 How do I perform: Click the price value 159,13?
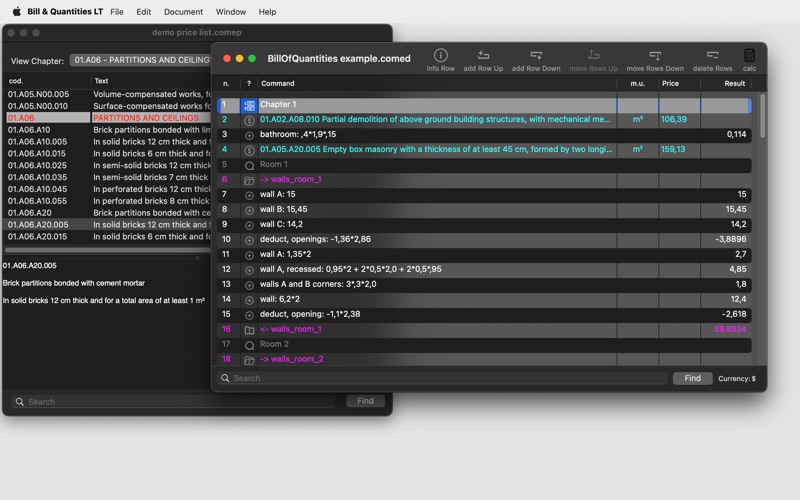tap(673, 149)
